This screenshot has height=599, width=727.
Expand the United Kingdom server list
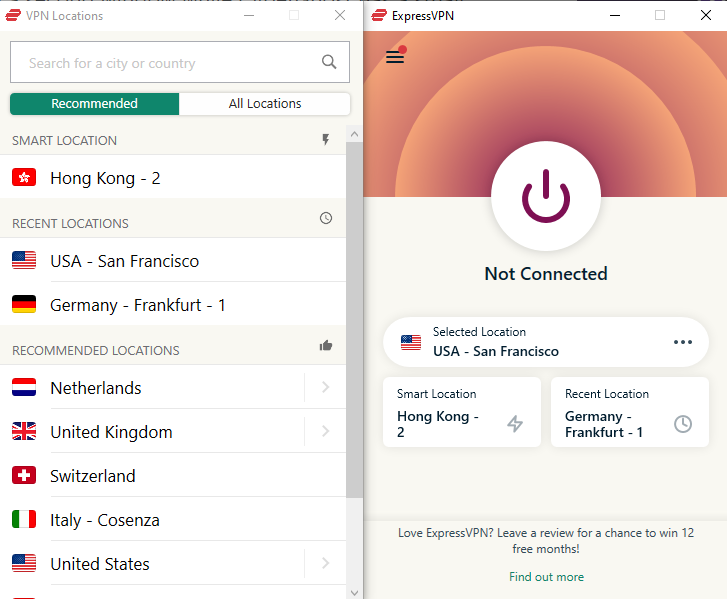325,431
